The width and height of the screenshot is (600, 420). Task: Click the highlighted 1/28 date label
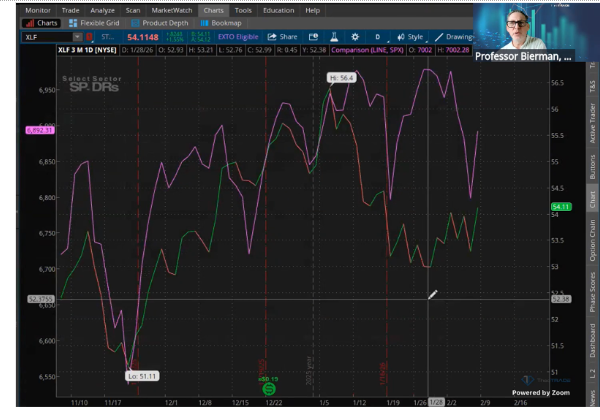click(x=436, y=402)
